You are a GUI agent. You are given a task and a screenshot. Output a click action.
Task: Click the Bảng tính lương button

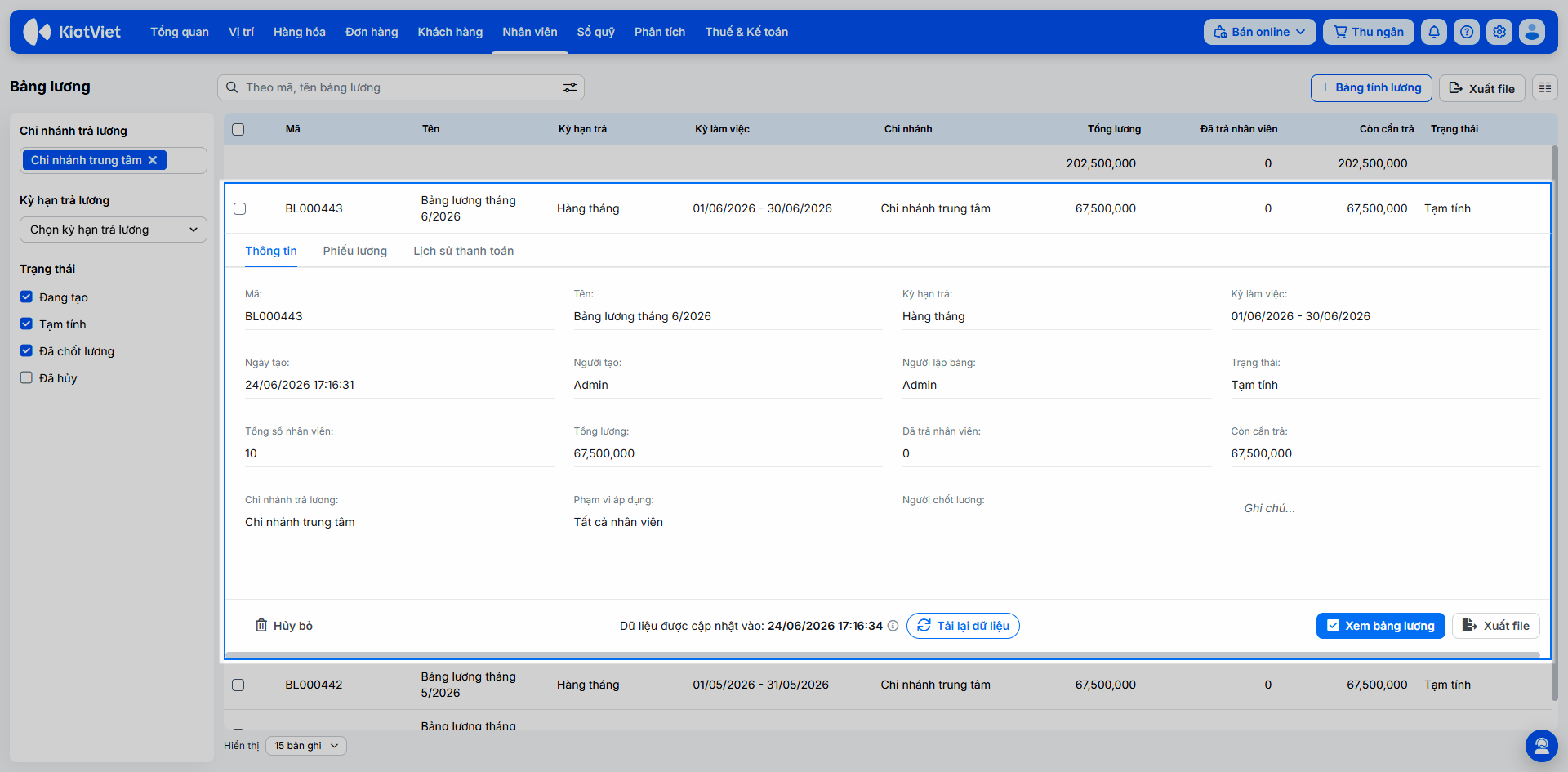pos(1371,87)
